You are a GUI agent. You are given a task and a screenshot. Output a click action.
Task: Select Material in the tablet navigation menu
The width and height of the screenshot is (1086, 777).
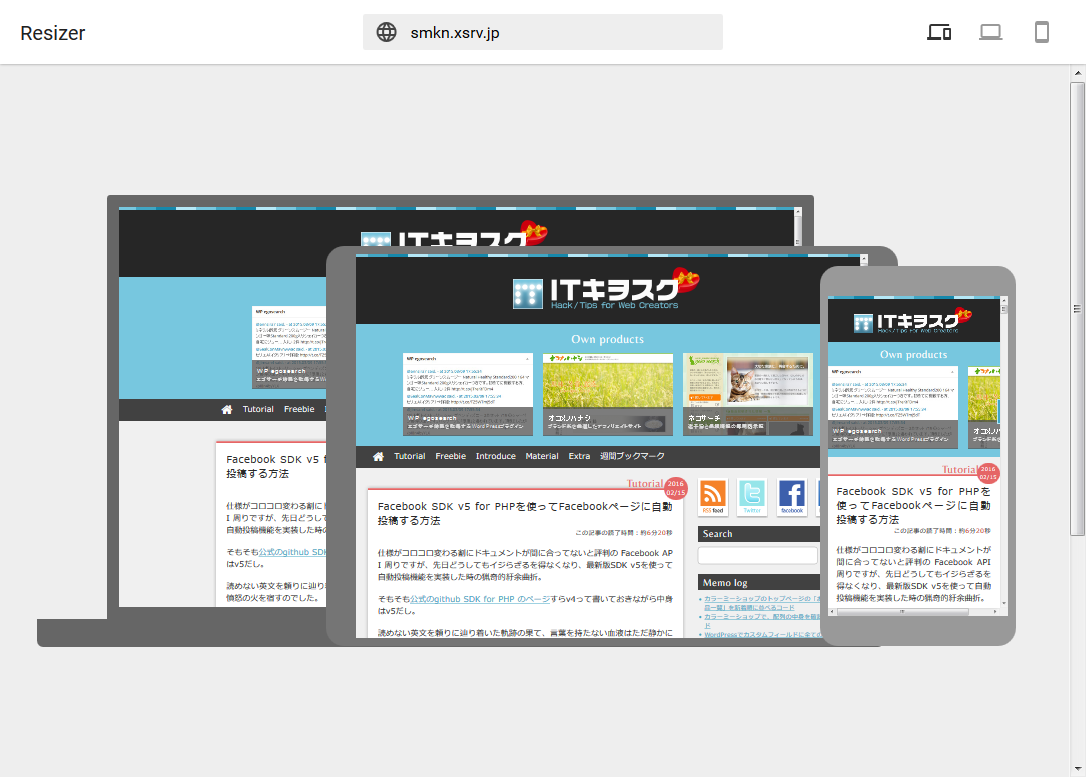(x=542, y=456)
